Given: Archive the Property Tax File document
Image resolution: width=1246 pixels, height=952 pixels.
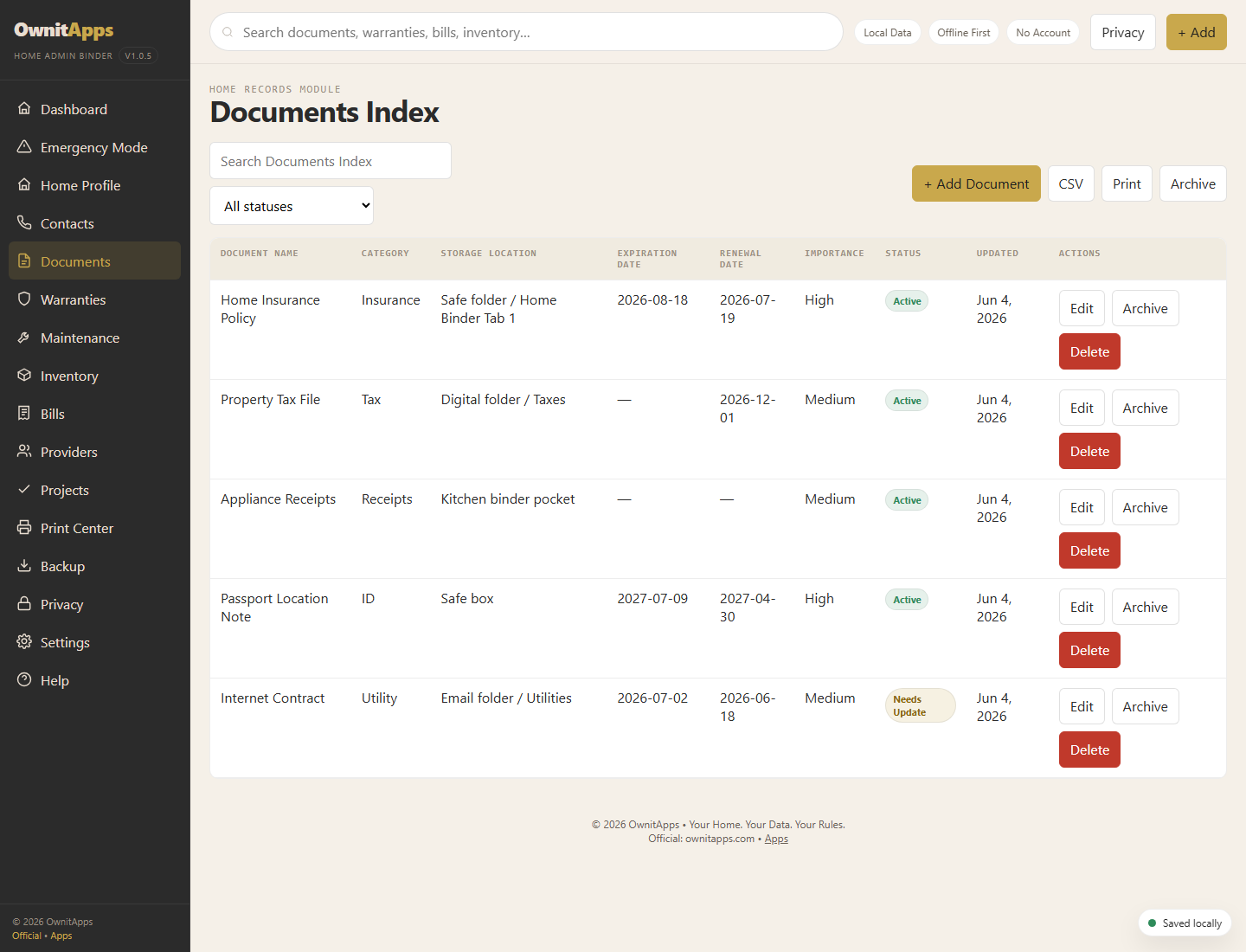Looking at the screenshot, I should (1145, 408).
